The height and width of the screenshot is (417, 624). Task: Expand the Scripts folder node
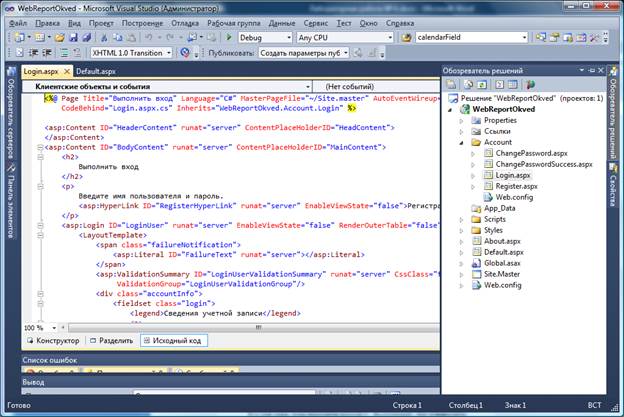click(461, 220)
